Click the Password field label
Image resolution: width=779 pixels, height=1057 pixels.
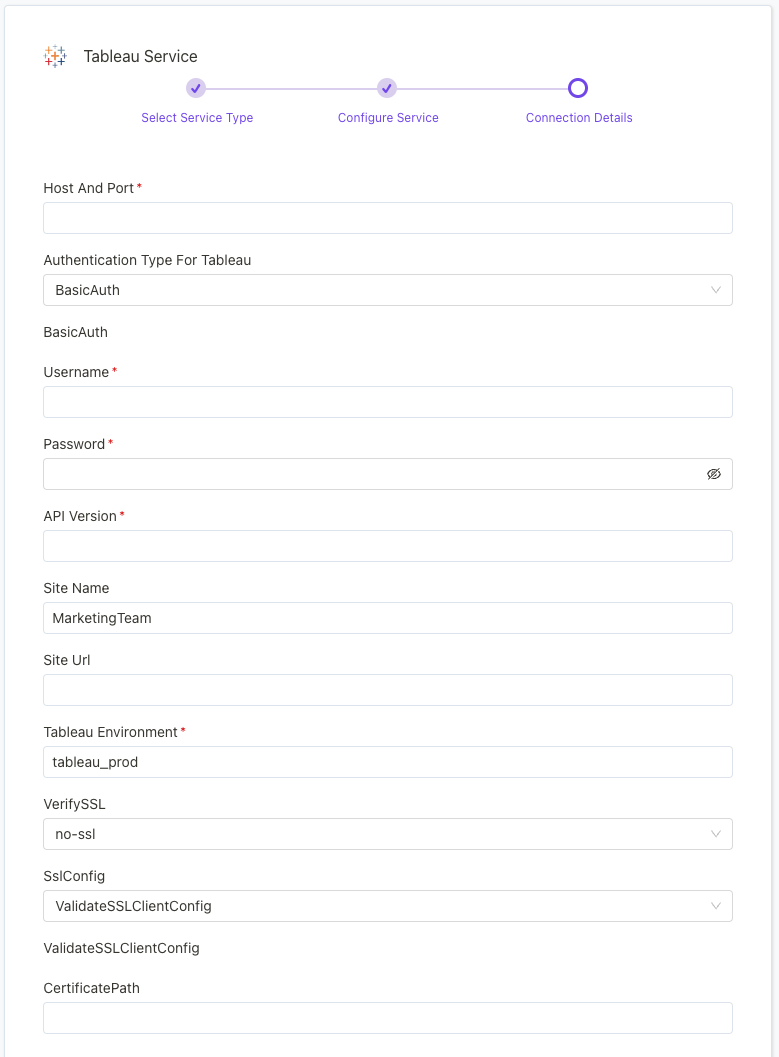[74, 444]
